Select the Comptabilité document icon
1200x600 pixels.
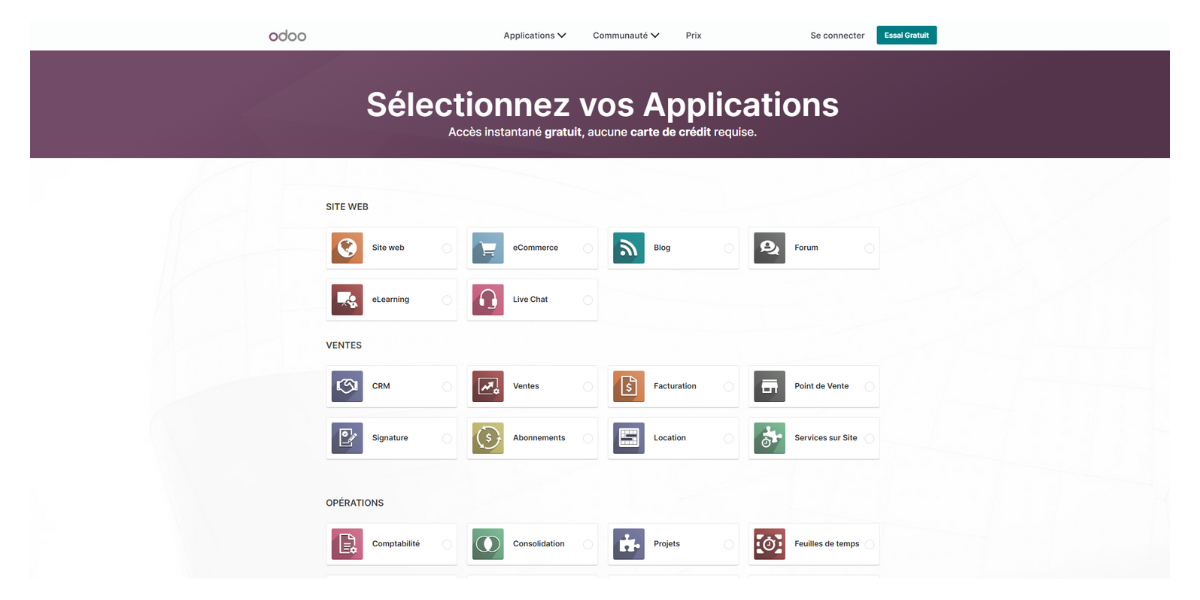346,543
